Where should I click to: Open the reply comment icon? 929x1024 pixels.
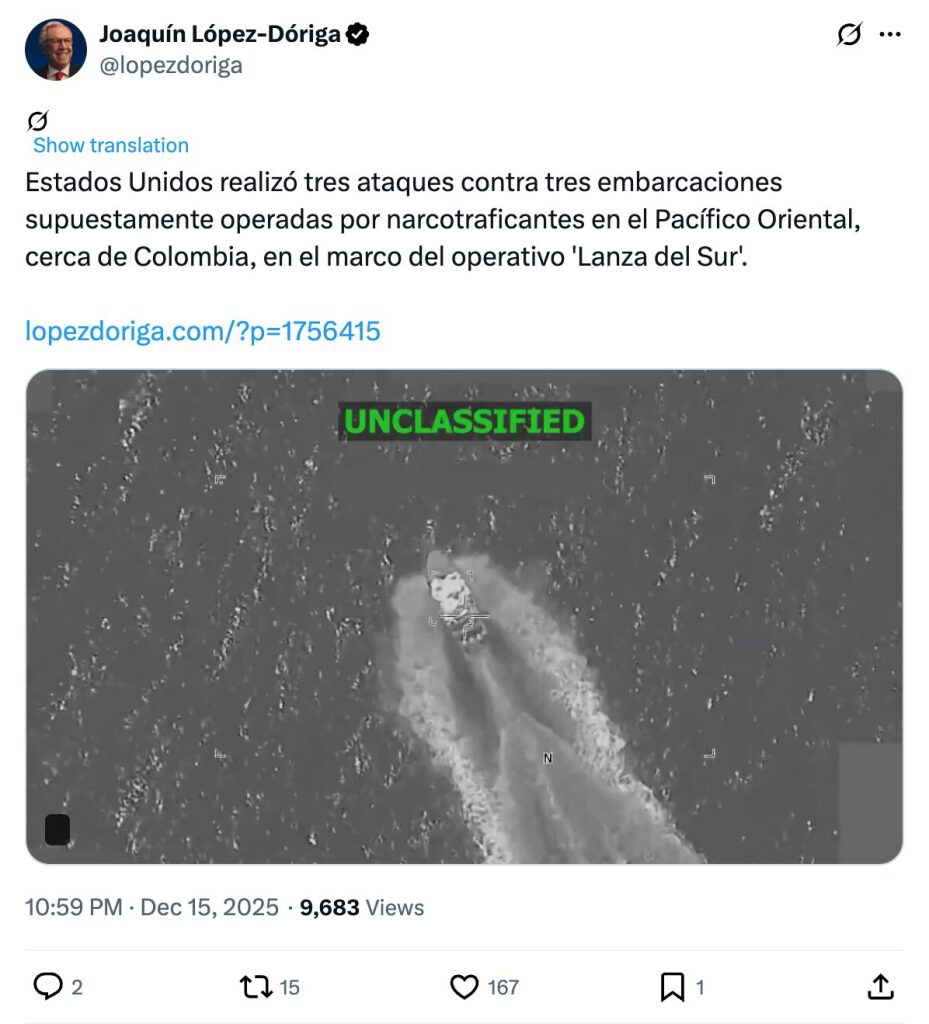[x=48, y=986]
